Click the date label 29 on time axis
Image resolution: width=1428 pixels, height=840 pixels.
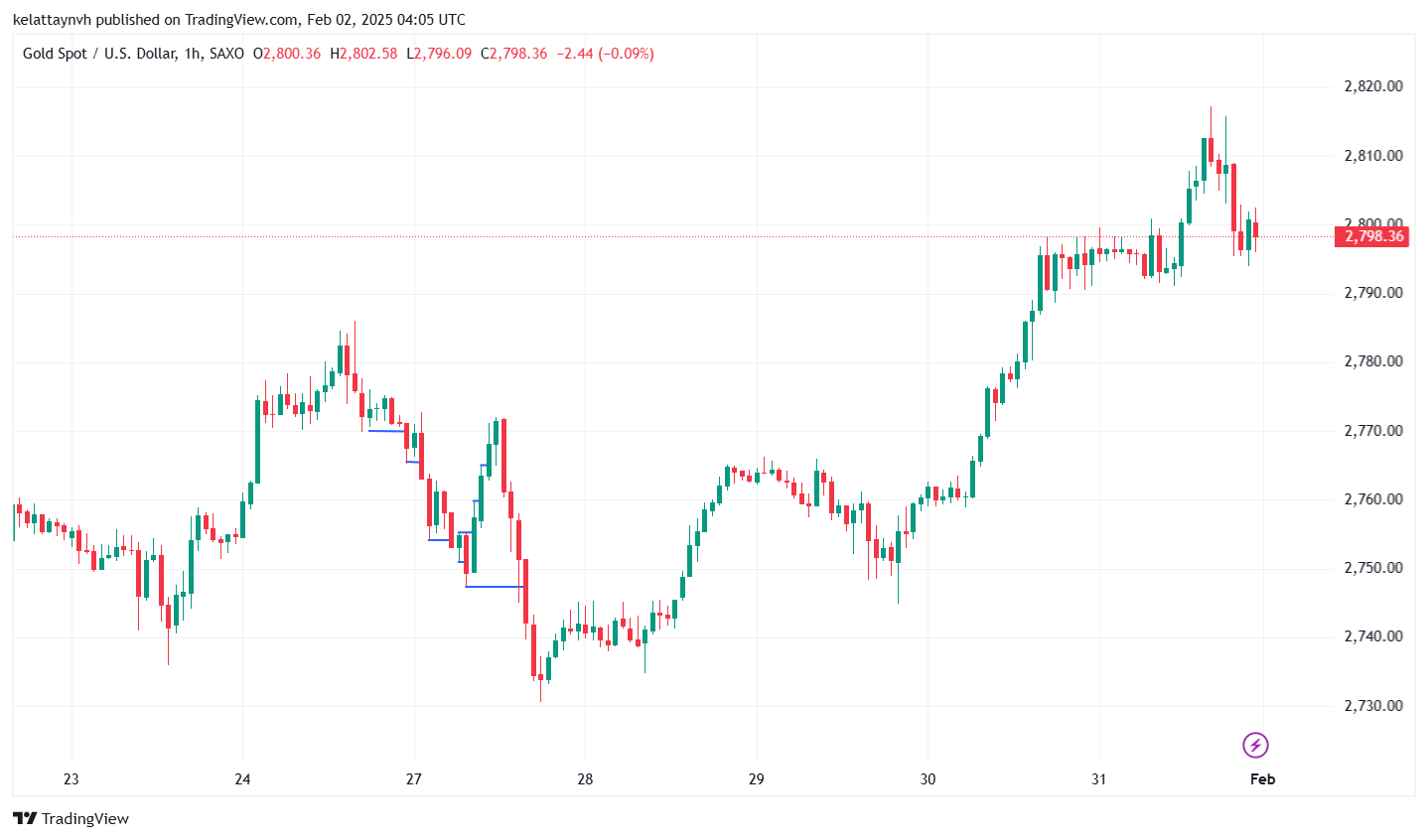coord(757,779)
